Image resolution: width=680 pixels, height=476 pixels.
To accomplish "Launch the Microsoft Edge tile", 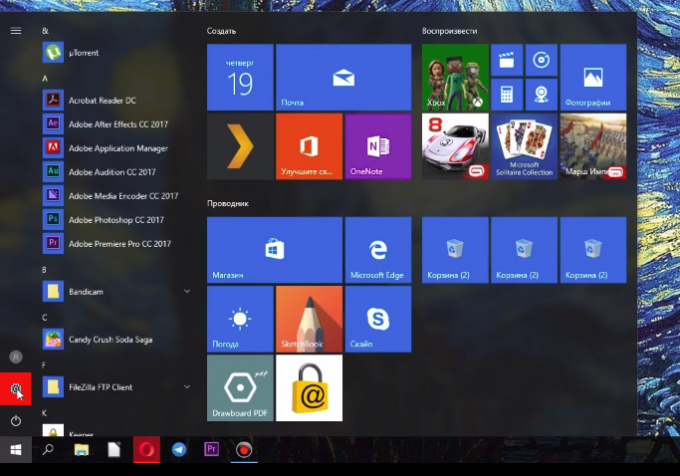I will tap(378, 250).
